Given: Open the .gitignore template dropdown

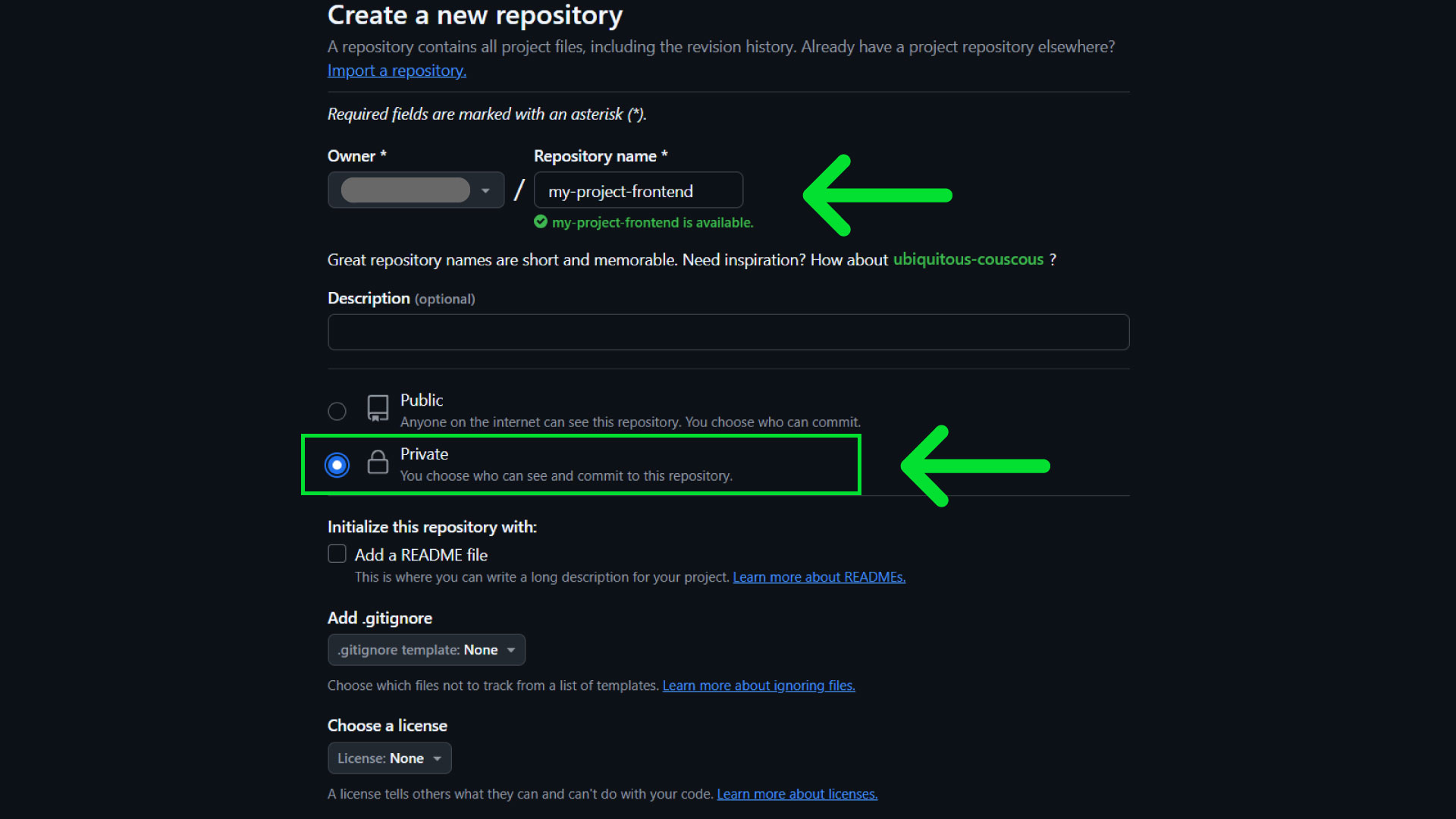Looking at the screenshot, I should pyautogui.click(x=425, y=649).
